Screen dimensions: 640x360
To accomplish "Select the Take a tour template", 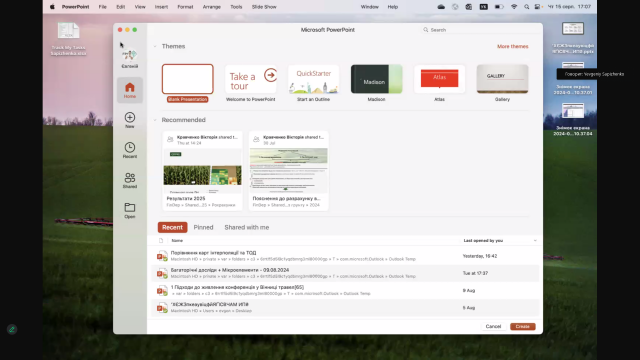I will click(x=251, y=79).
